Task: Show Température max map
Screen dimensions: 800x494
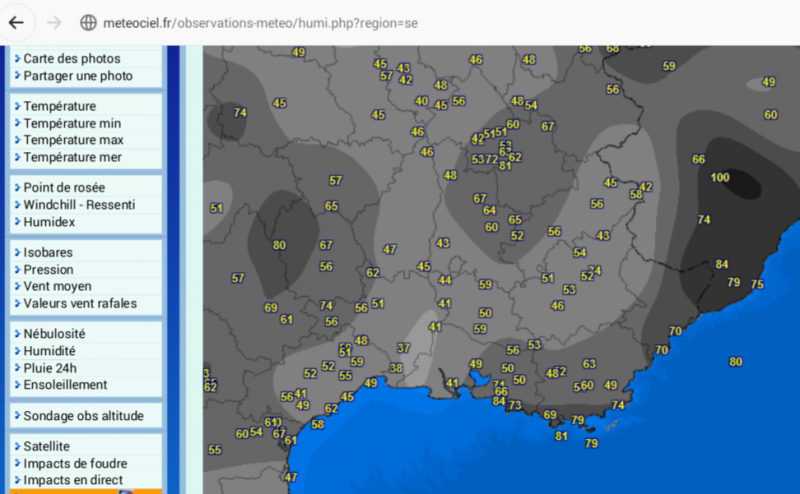Action: (74, 140)
